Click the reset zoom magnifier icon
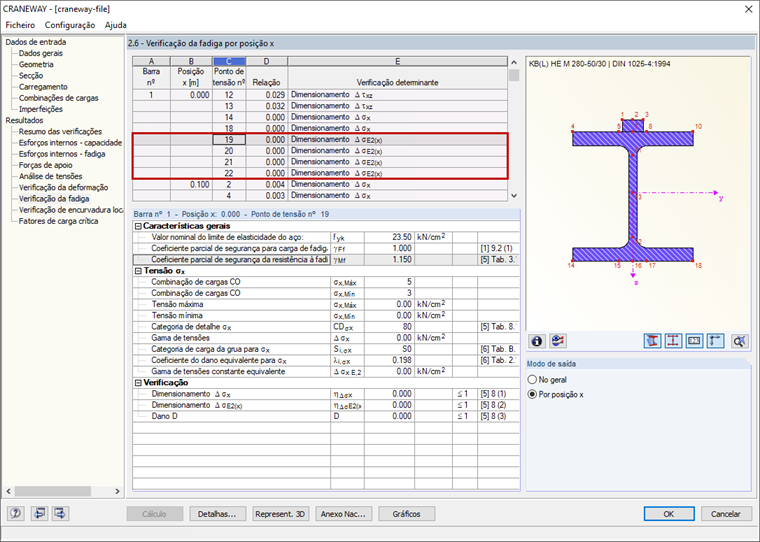760x542 pixels. [x=739, y=341]
